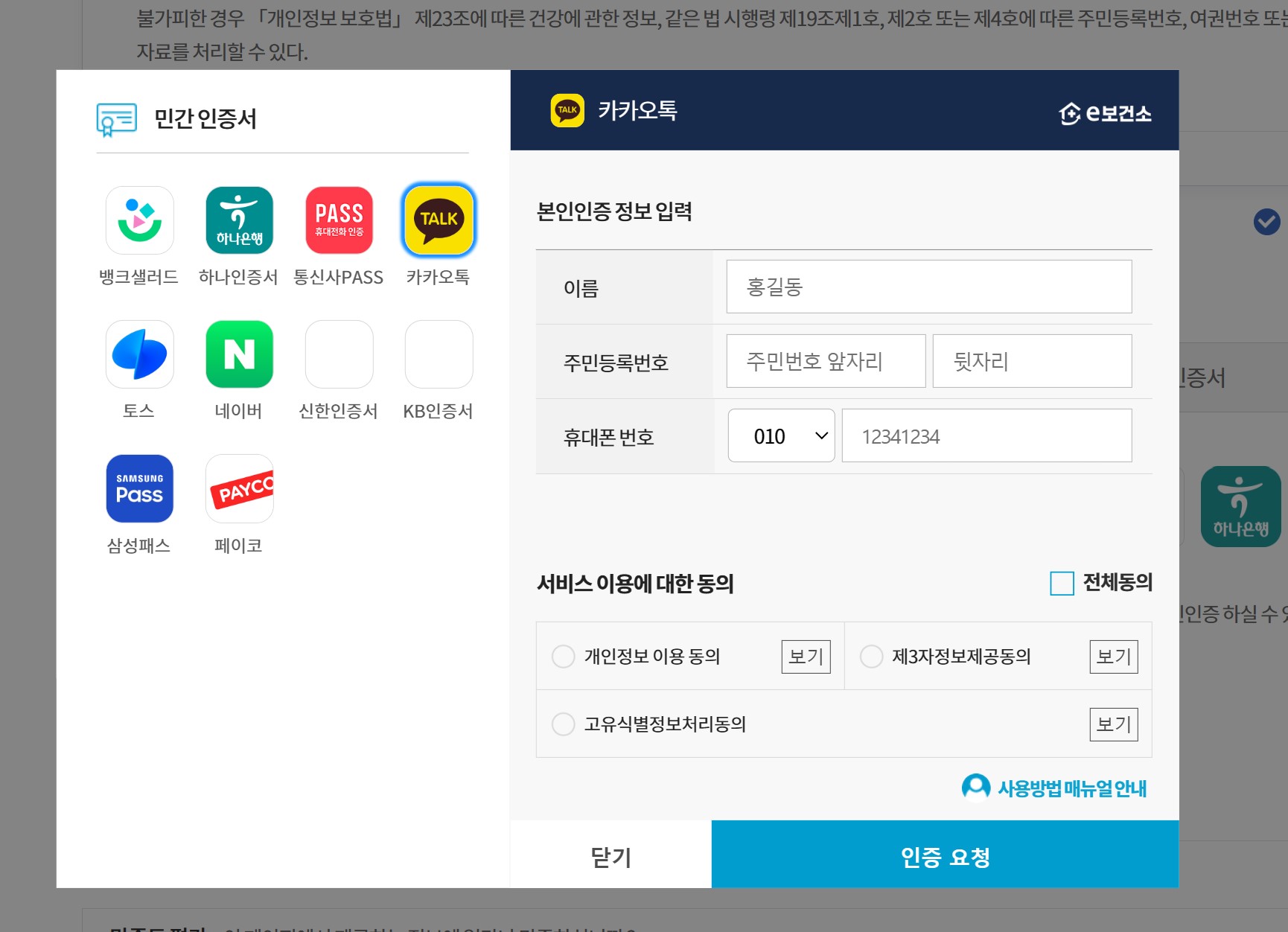Select the KB인증서 option
Image resolution: width=1288 pixels, height=932 pixels.
coord(439,354)
